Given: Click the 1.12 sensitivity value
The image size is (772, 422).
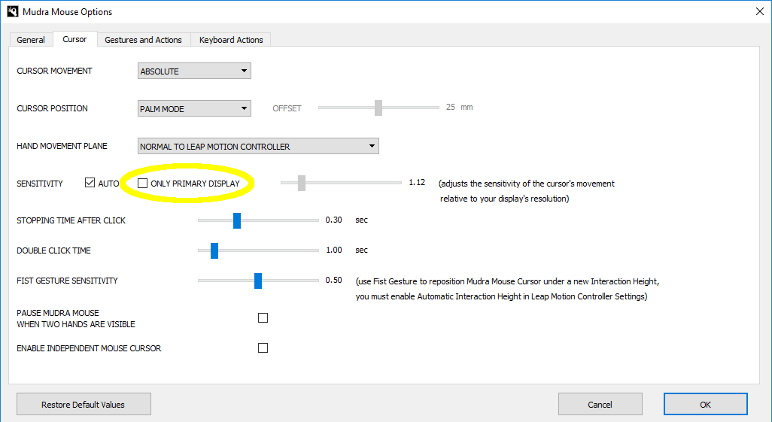Looking at the screenshot, I should (417, 182).
